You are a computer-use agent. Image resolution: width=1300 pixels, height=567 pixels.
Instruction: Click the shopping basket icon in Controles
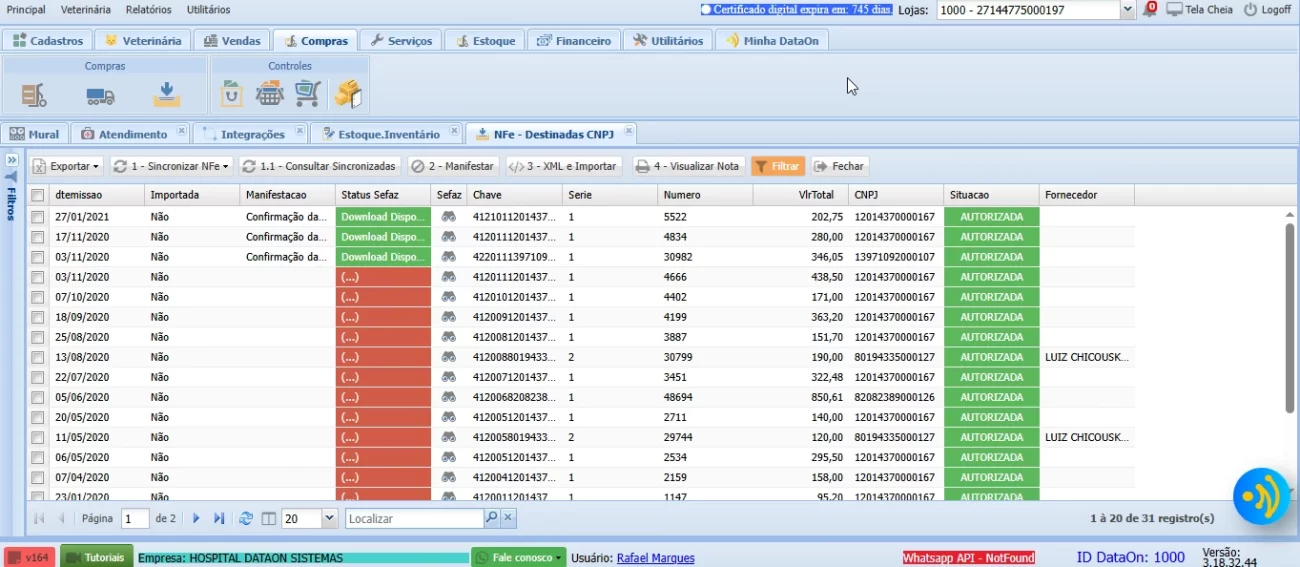point(269,94)
